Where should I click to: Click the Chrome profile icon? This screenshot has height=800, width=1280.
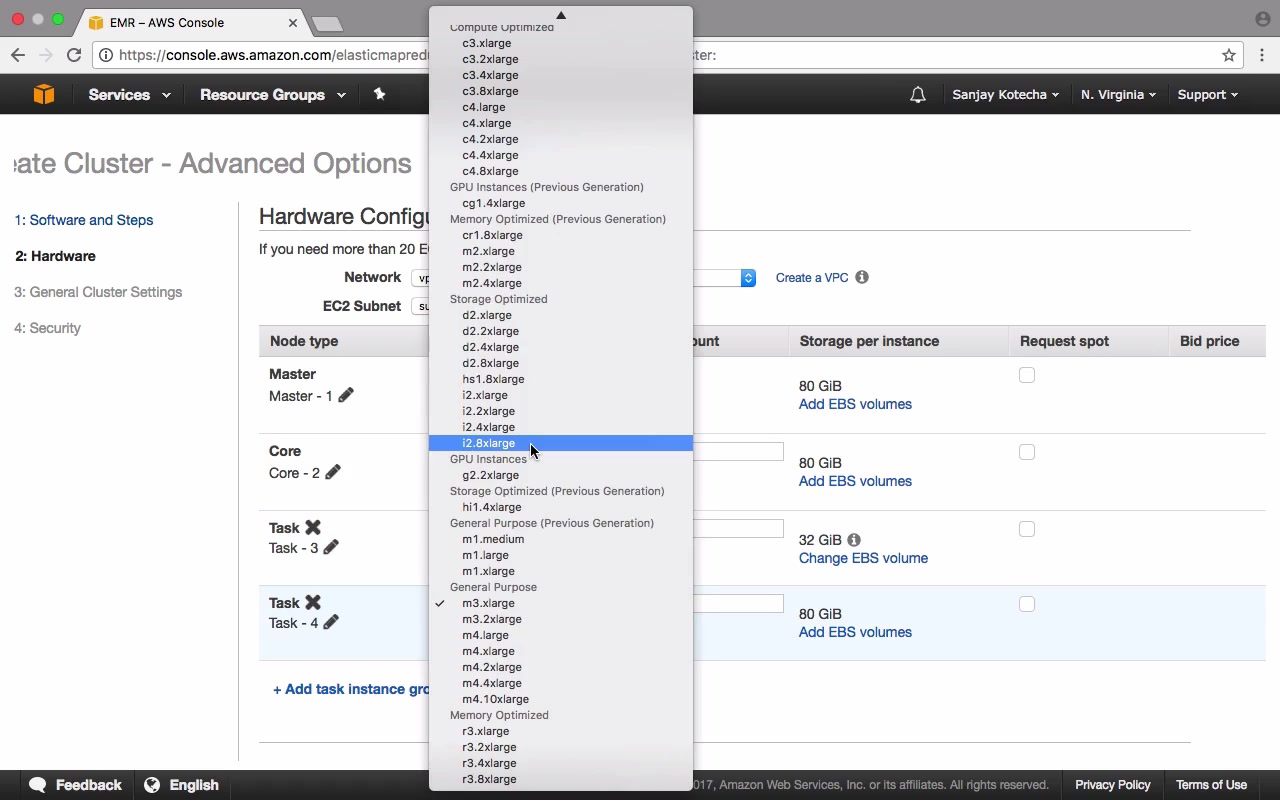(x=1263, y=19)
